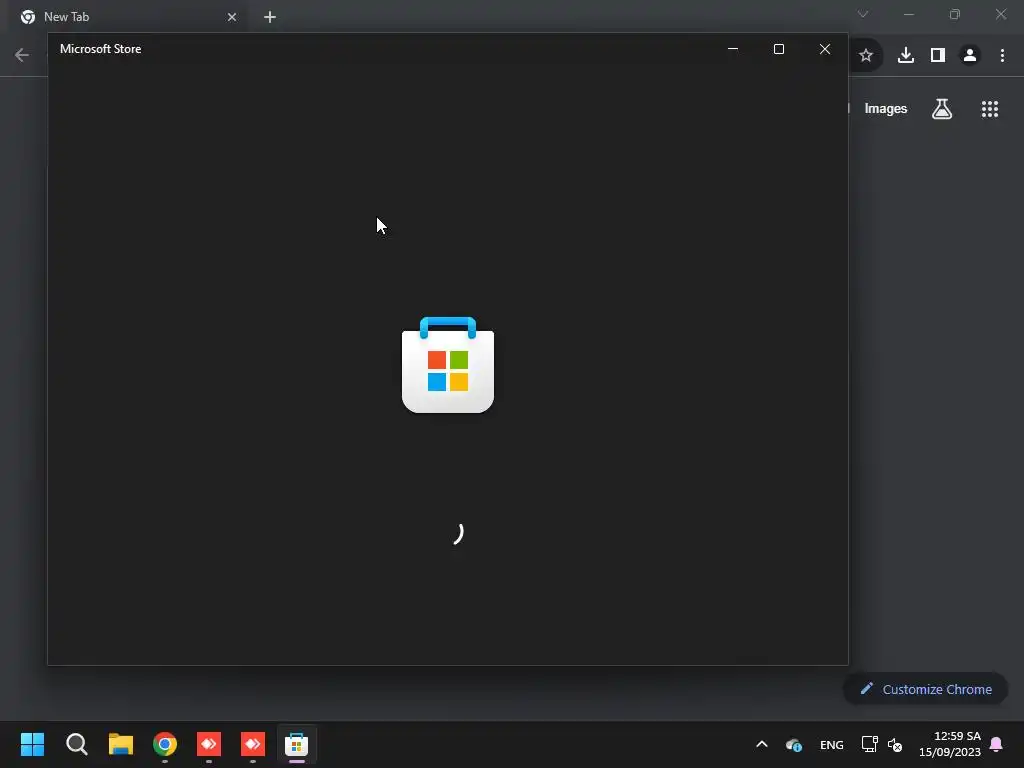This screenshot has height=768, width=1024.
Task: Show hidden system tray icons
Action: (761, 744)
